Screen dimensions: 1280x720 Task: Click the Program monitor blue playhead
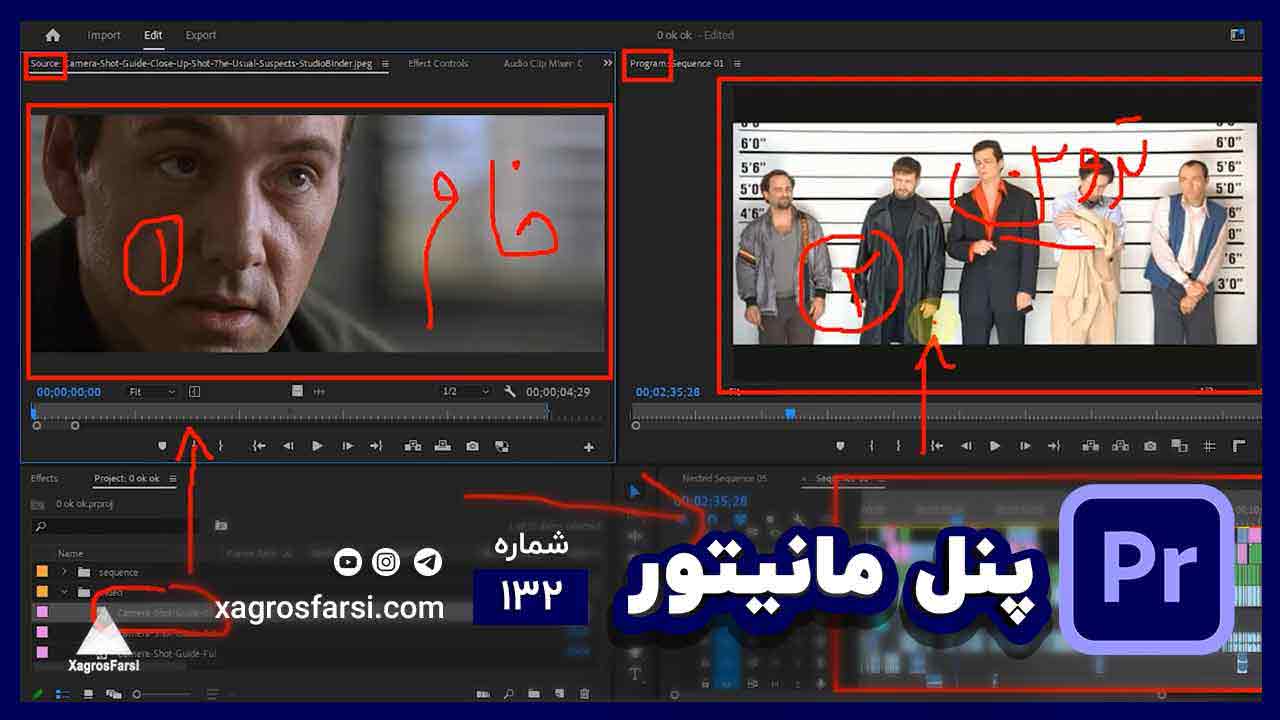(x=790, y=412)
